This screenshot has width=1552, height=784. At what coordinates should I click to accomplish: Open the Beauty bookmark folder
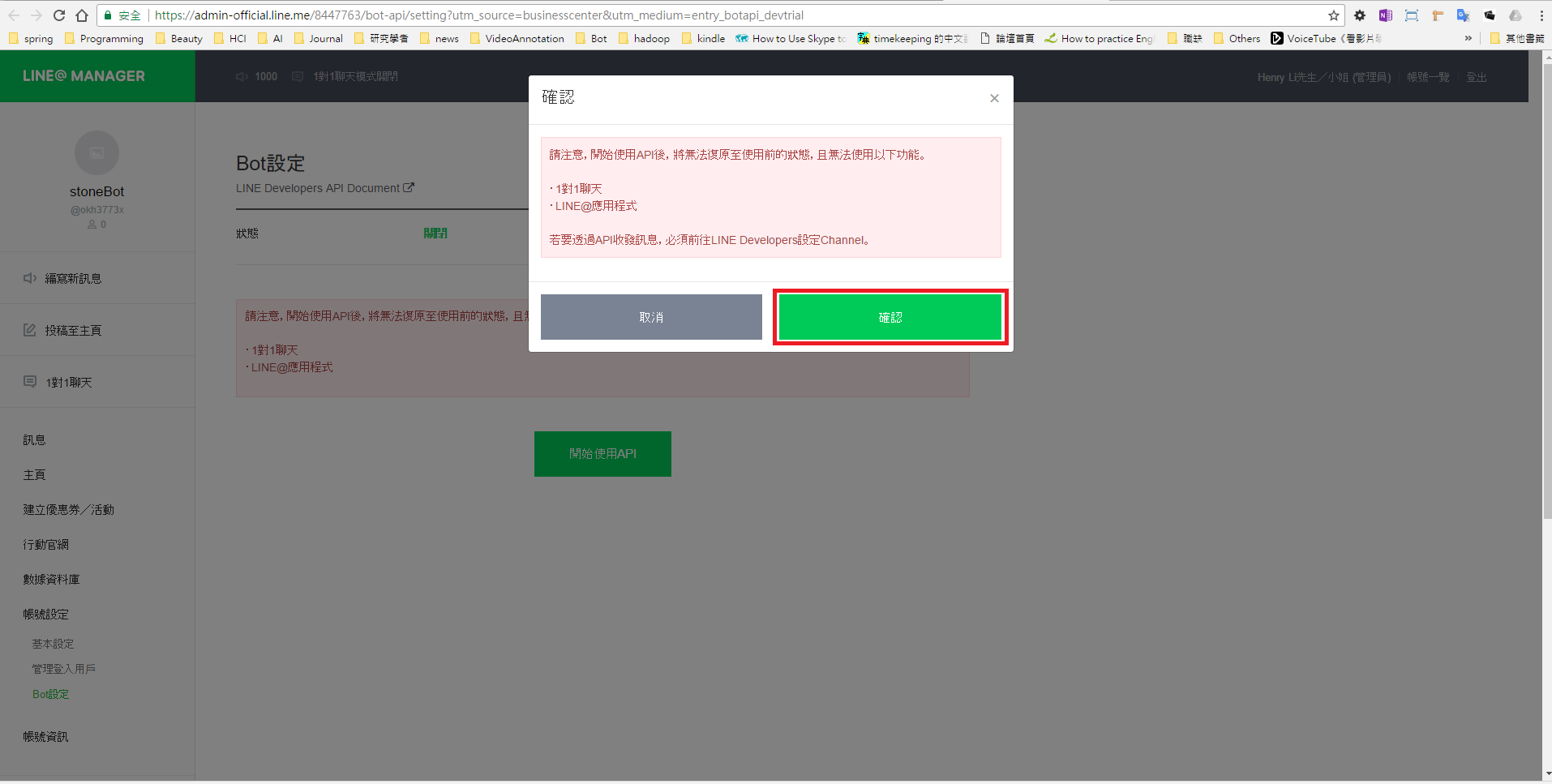(x=178, y=38)
